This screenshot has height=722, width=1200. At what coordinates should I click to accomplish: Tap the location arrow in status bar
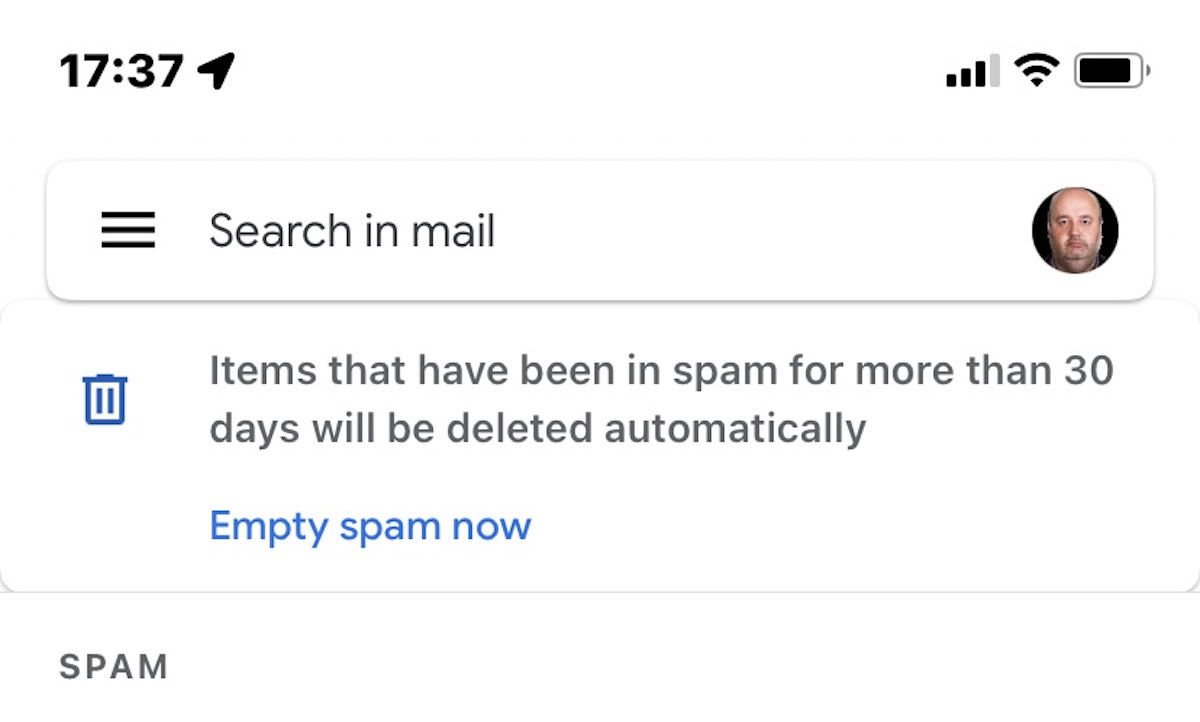click(216, 71)
